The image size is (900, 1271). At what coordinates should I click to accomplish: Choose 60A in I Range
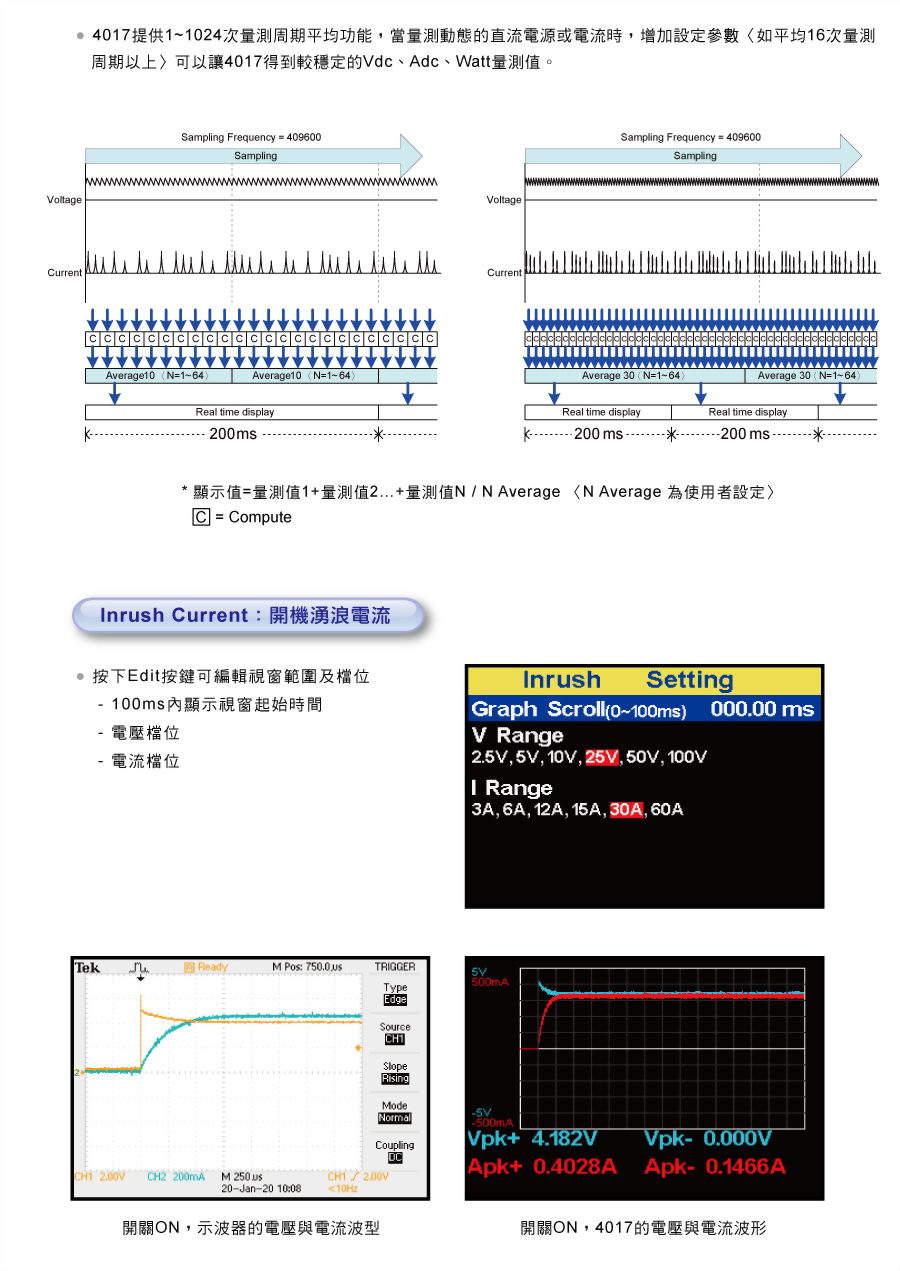[667, 810]
